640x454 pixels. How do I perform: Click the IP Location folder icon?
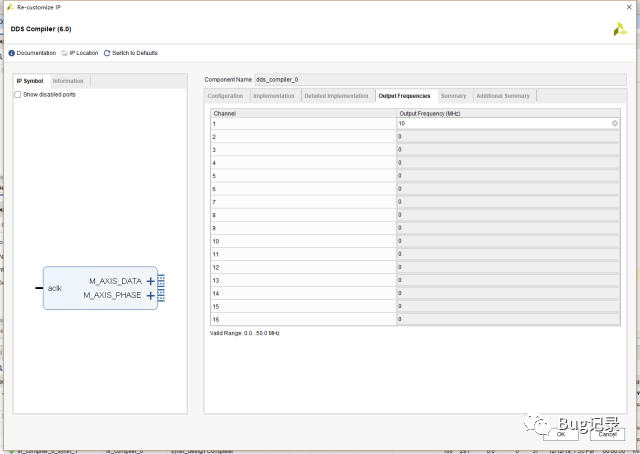pos(64,53)
